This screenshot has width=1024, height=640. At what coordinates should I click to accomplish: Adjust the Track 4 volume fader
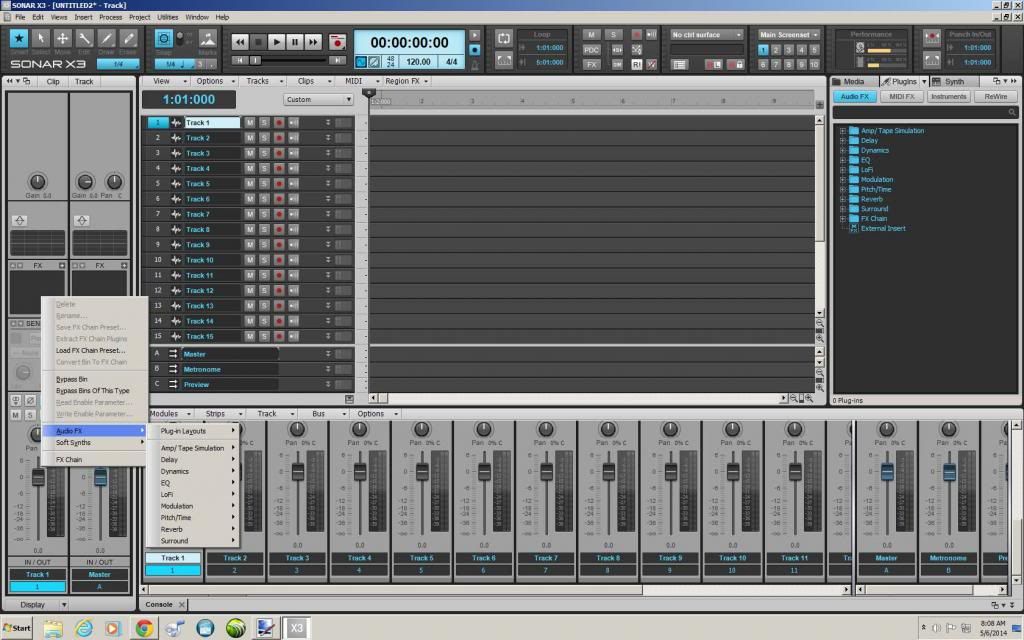click(x=359, y=472)
